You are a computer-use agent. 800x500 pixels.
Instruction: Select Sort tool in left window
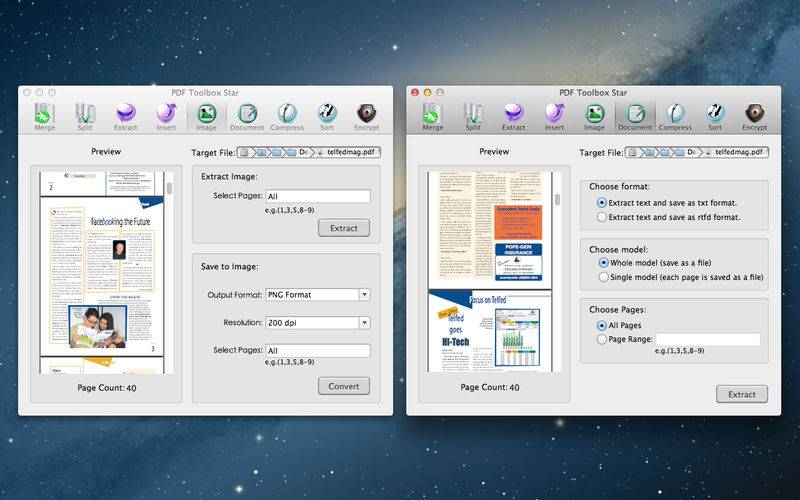point(327,117)
